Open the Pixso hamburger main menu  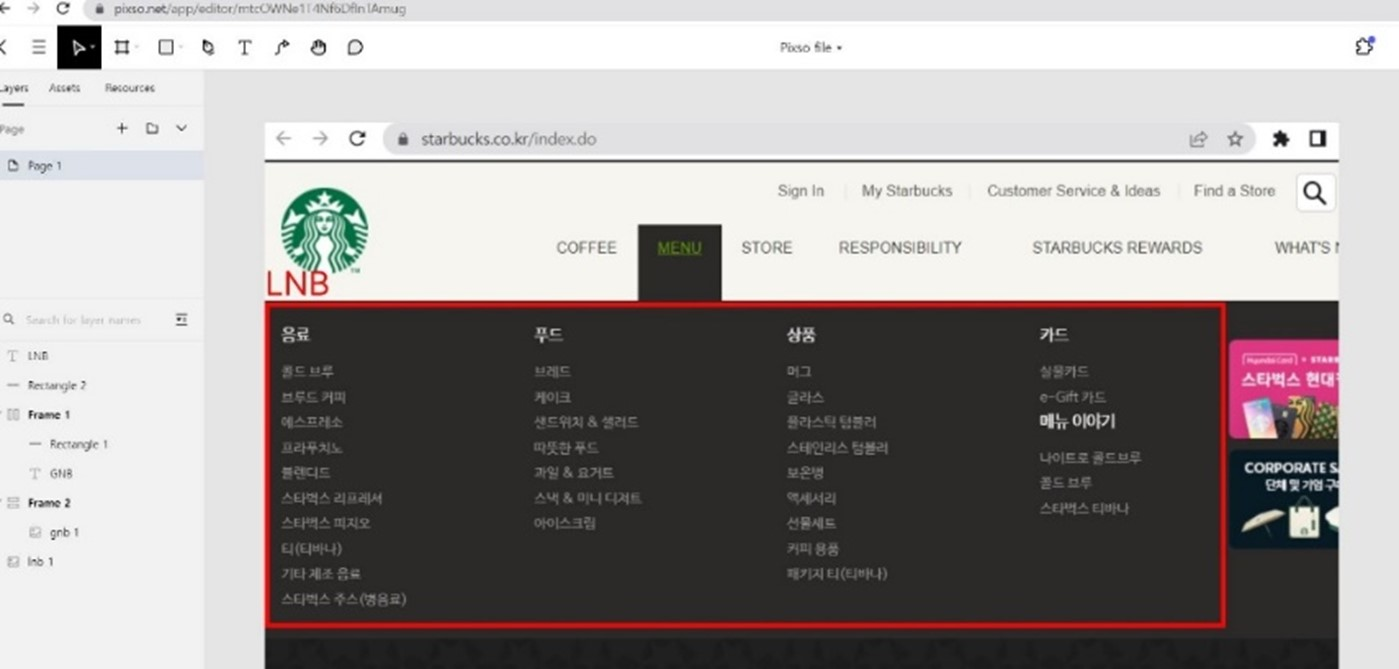[x=38, y=47]
